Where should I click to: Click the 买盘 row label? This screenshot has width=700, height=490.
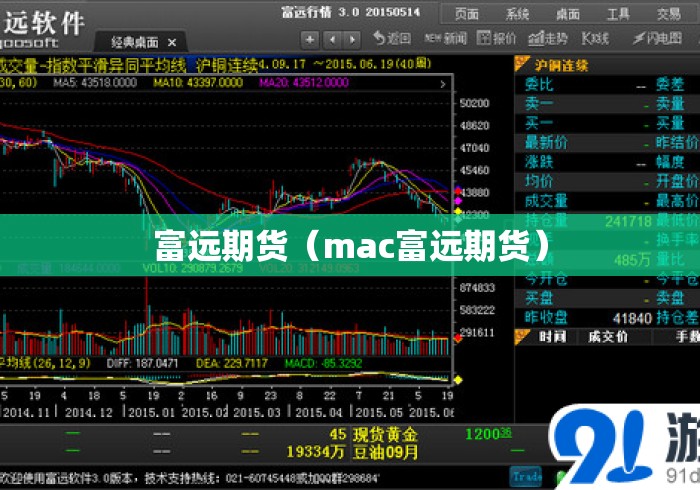pyautogui.click(x=539, y=298)
